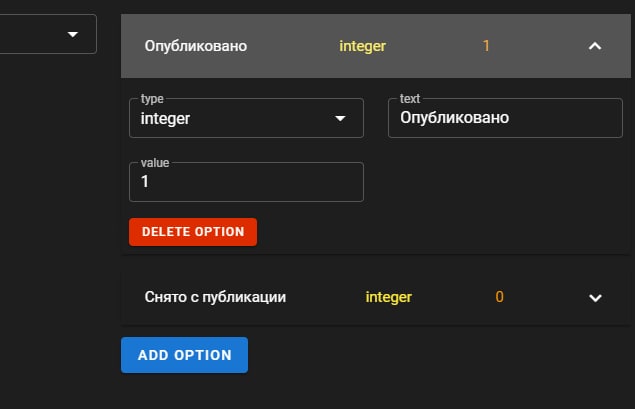Click the Снято с публикации option title
This screenshot has height=409, width=635.
point(216,298)
